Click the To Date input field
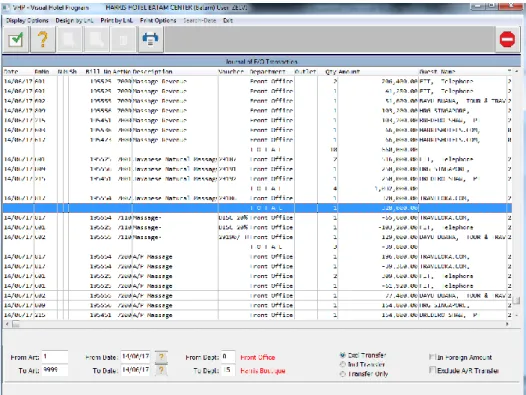 click(136, 370)
